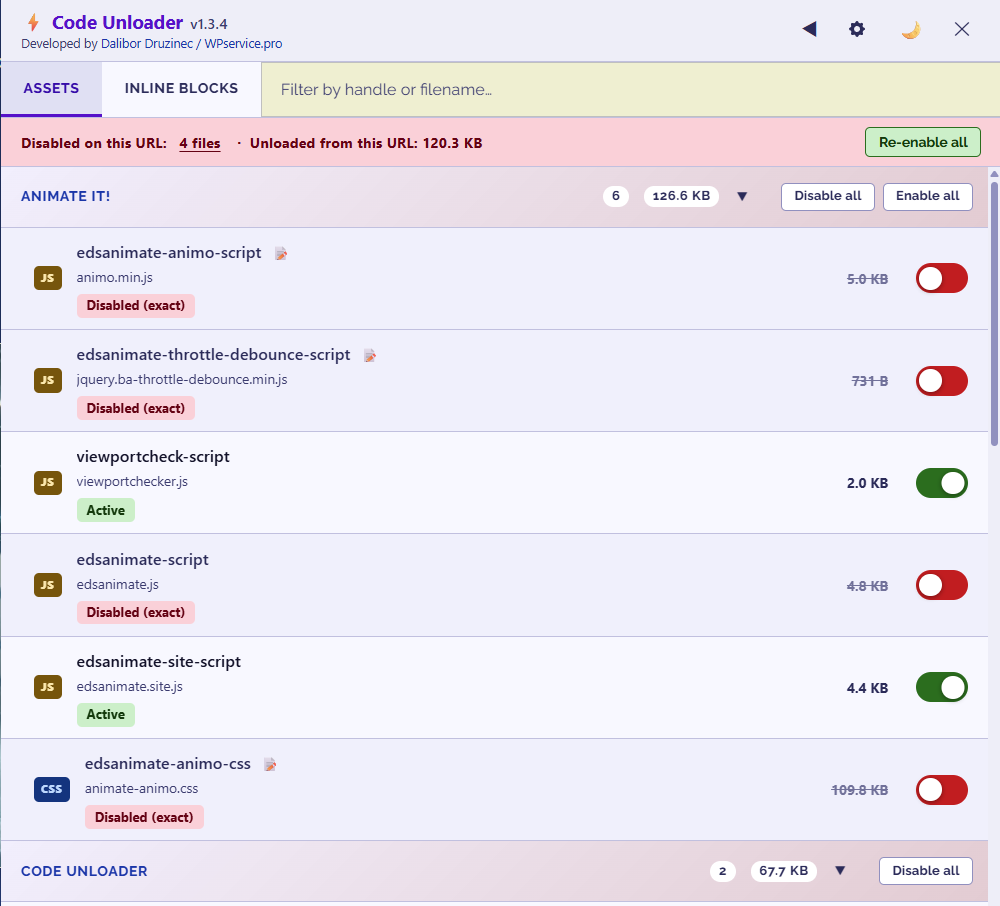This screenshot has width=1000, height=906.
Task: Switch to the INLINE BLOCKS tab
Action: coord(180,88)
